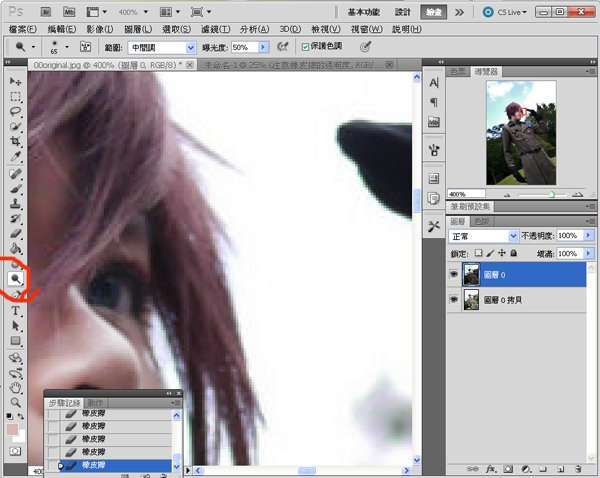Select the Hand tool

click(15, 388)
